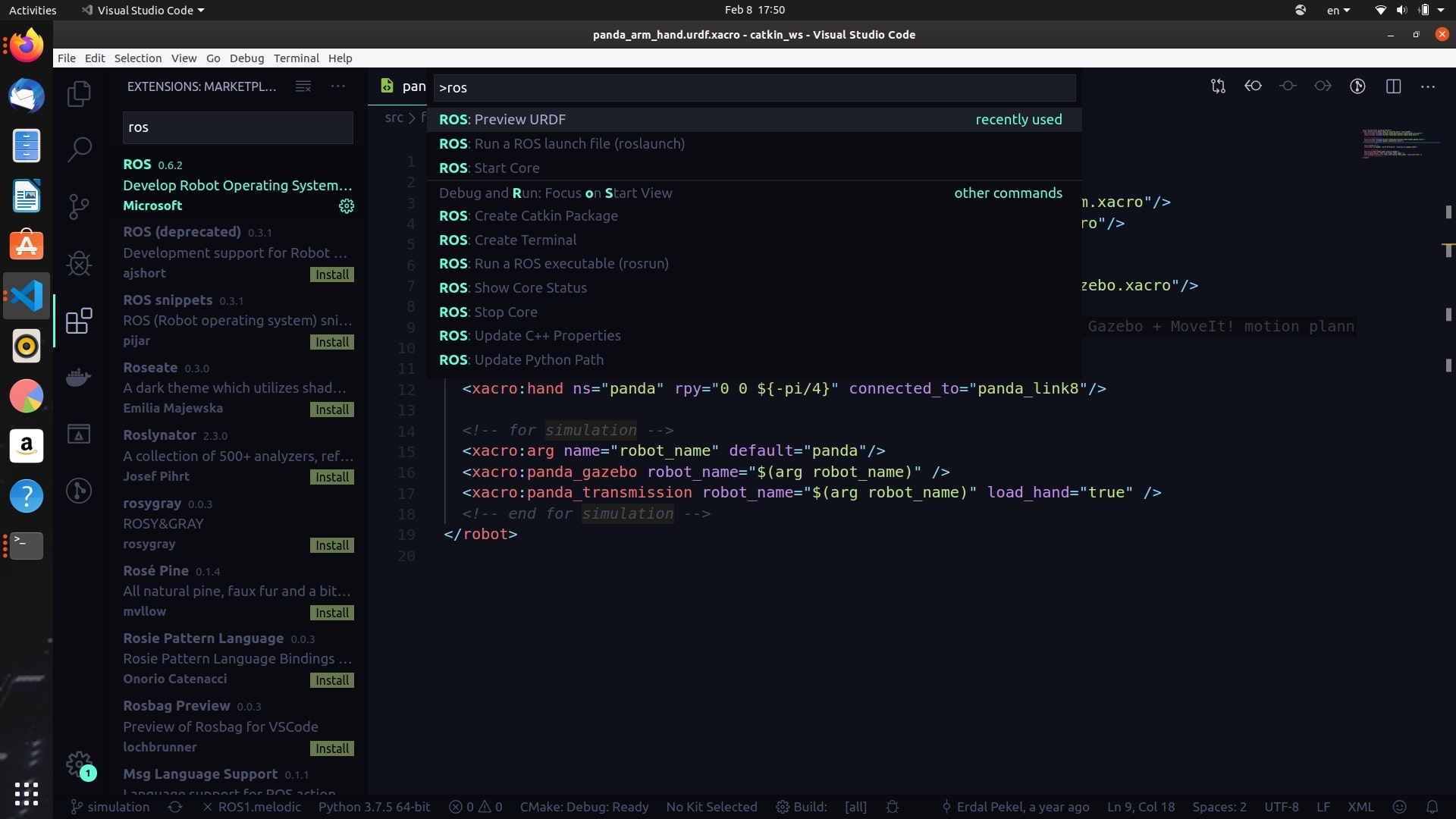Run ROS: Create Catkin Package command
The image size is (1456, 819).
755,215
